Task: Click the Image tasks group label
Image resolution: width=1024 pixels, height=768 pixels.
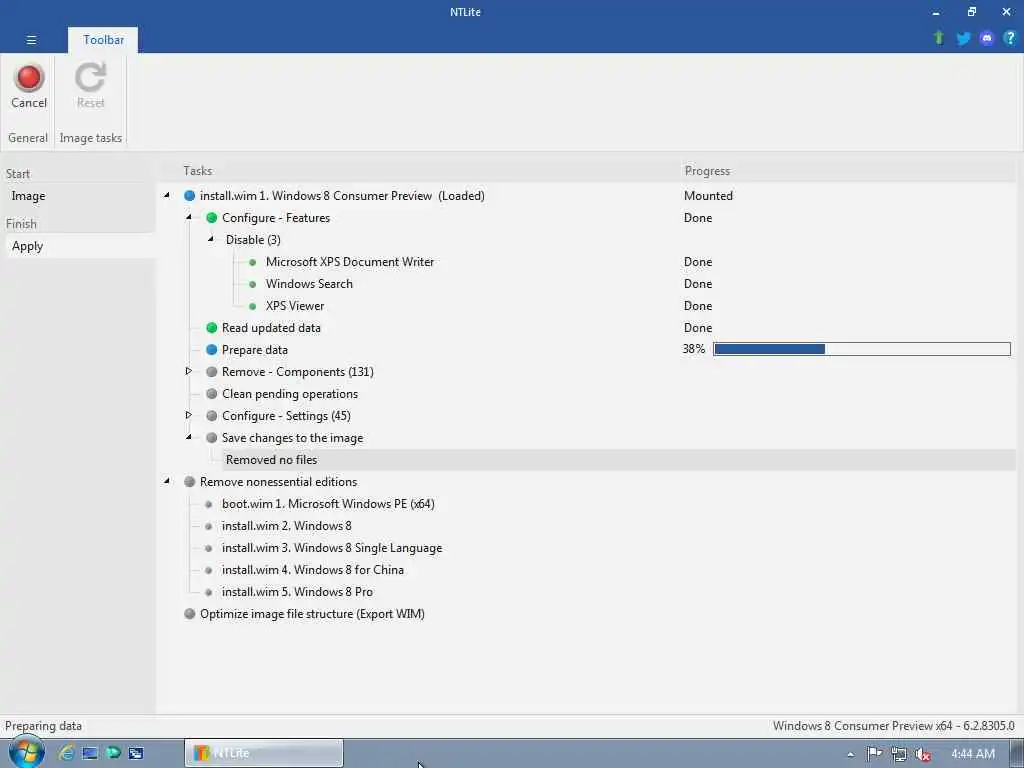Action: [91, 138]
